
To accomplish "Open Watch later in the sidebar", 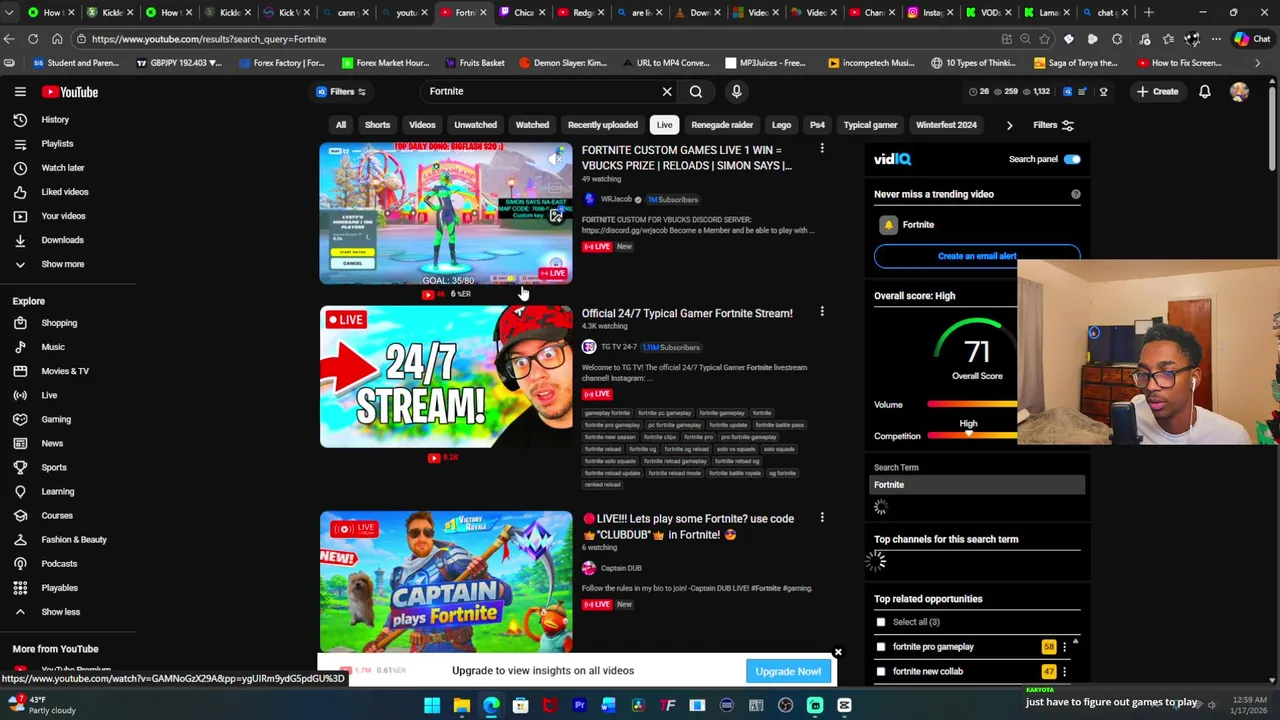I will [62, 168].
